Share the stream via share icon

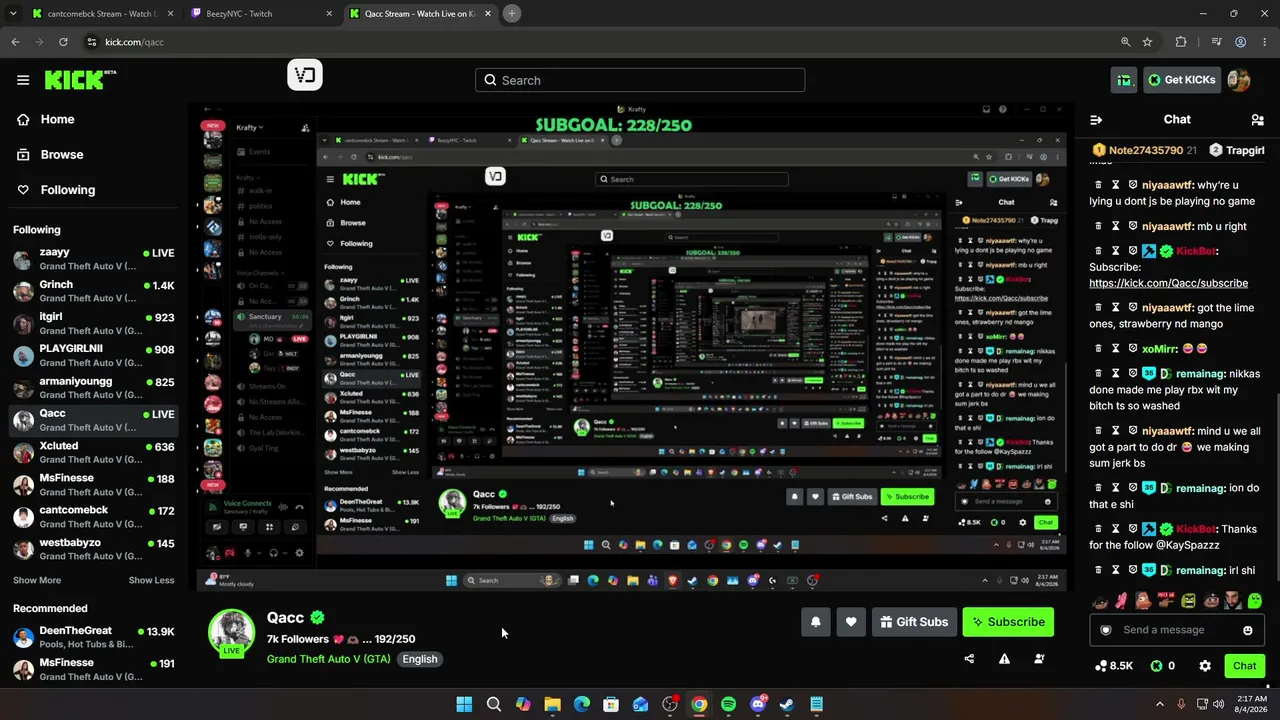click(x=969, y=659)
